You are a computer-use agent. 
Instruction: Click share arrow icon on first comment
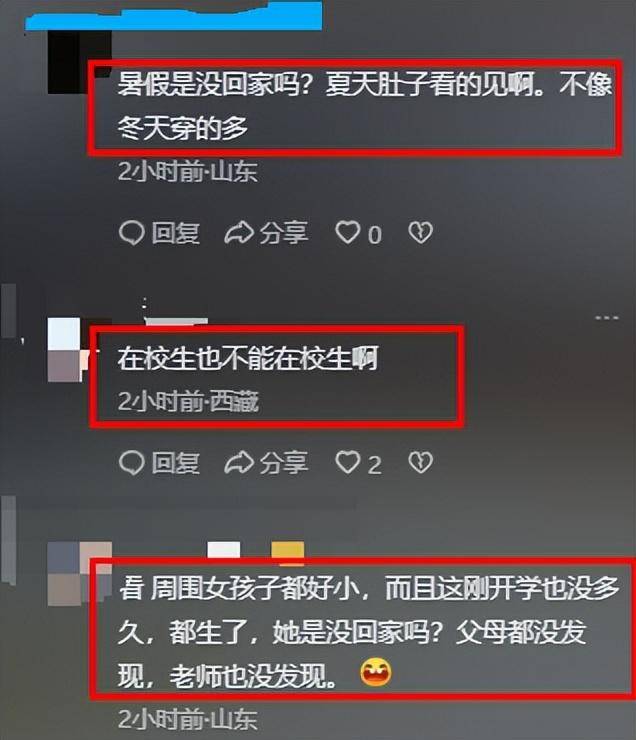coord(239,233)
